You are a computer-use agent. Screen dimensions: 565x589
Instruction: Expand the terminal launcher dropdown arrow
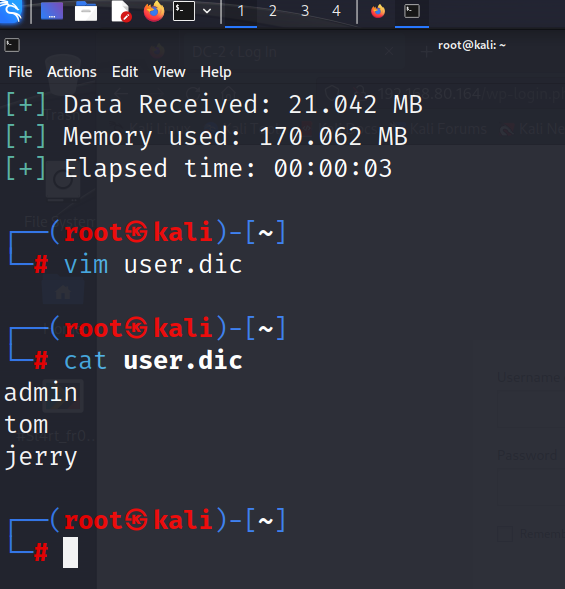(x=207, y=11)
